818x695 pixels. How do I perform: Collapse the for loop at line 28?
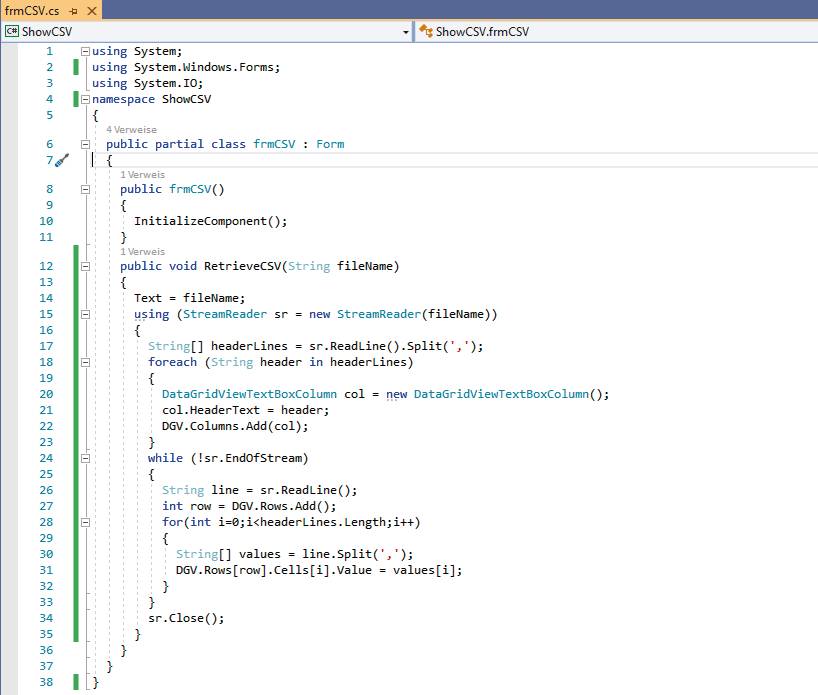click(x=85, y=523)
